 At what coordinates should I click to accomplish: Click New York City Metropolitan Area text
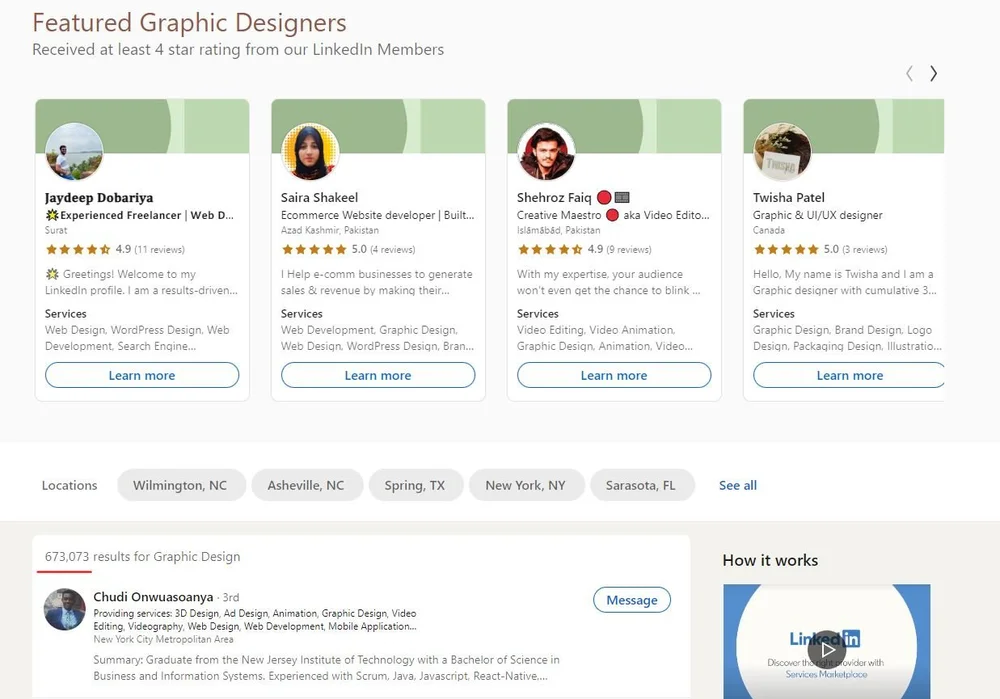(163, 640)
